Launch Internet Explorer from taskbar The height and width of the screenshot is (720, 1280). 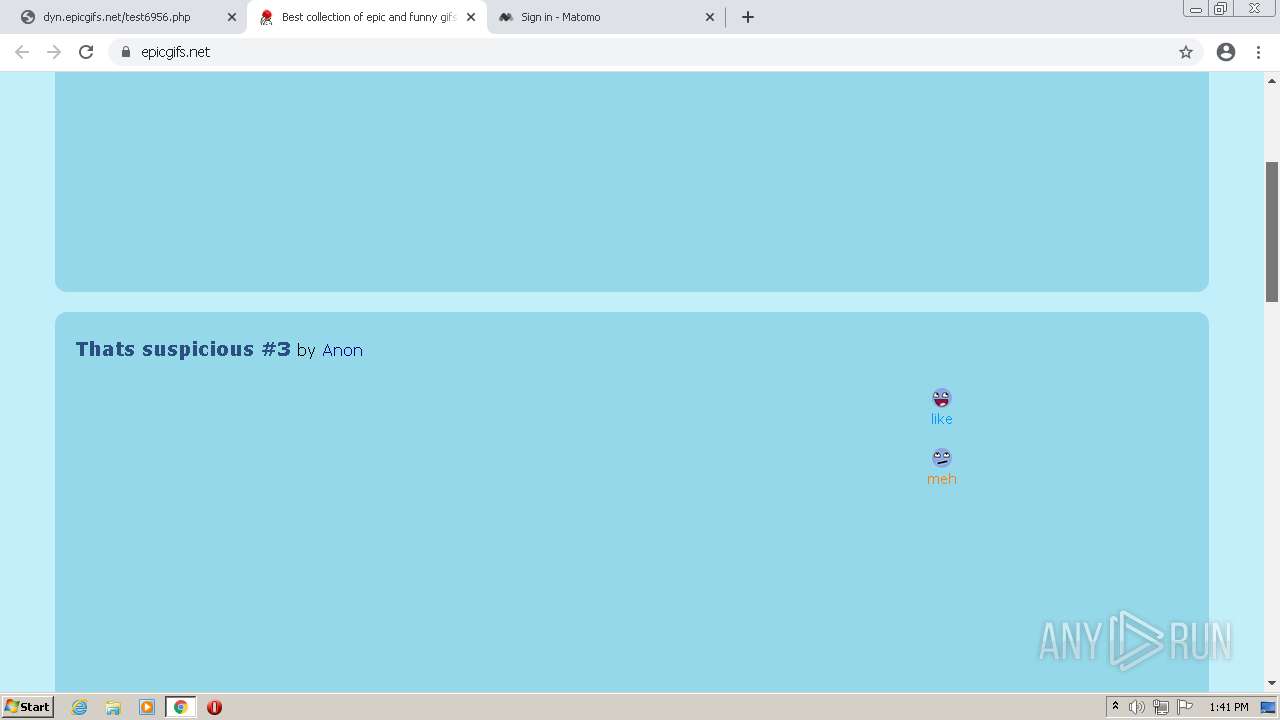click(80, 707)
